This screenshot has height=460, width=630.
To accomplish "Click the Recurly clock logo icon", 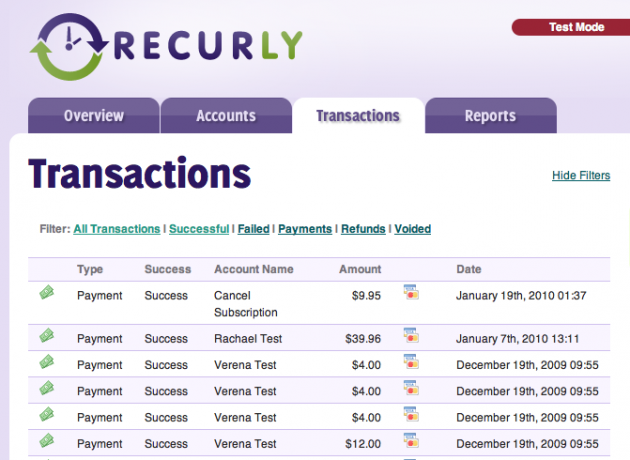I will tap(67, 46).
